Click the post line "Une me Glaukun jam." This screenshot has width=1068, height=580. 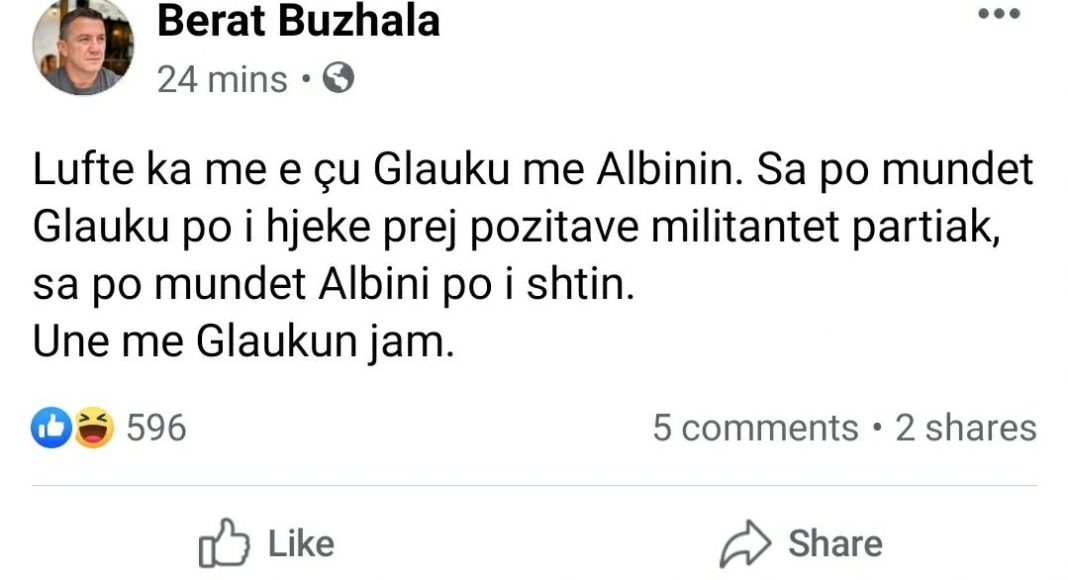pyautogui.click(x=244, y=344)
